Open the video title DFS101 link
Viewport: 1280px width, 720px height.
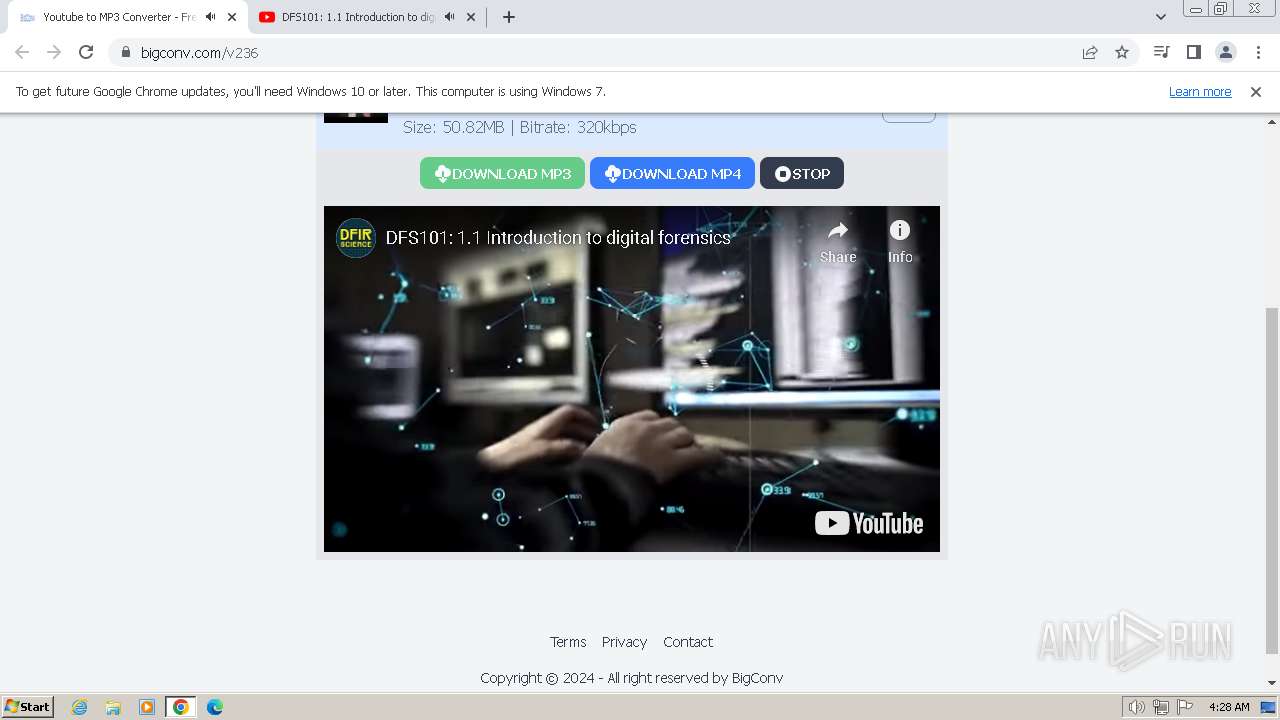pyautogui.click(x=558, y=238)
